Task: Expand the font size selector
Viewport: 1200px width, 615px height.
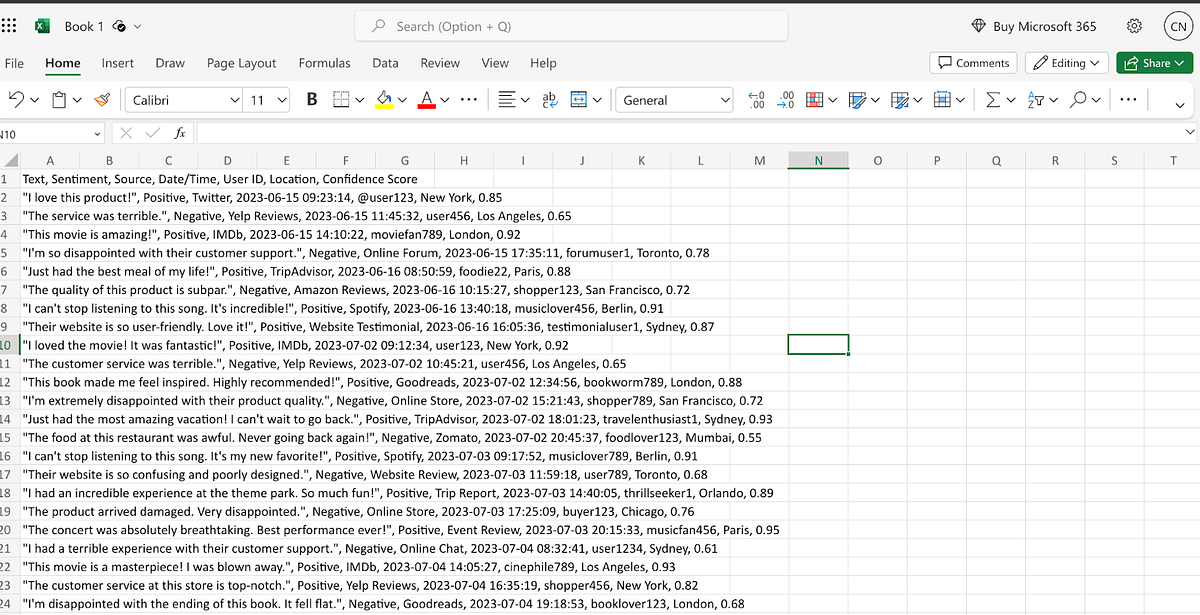Action: pyautogui.click(x=280, y=99)
